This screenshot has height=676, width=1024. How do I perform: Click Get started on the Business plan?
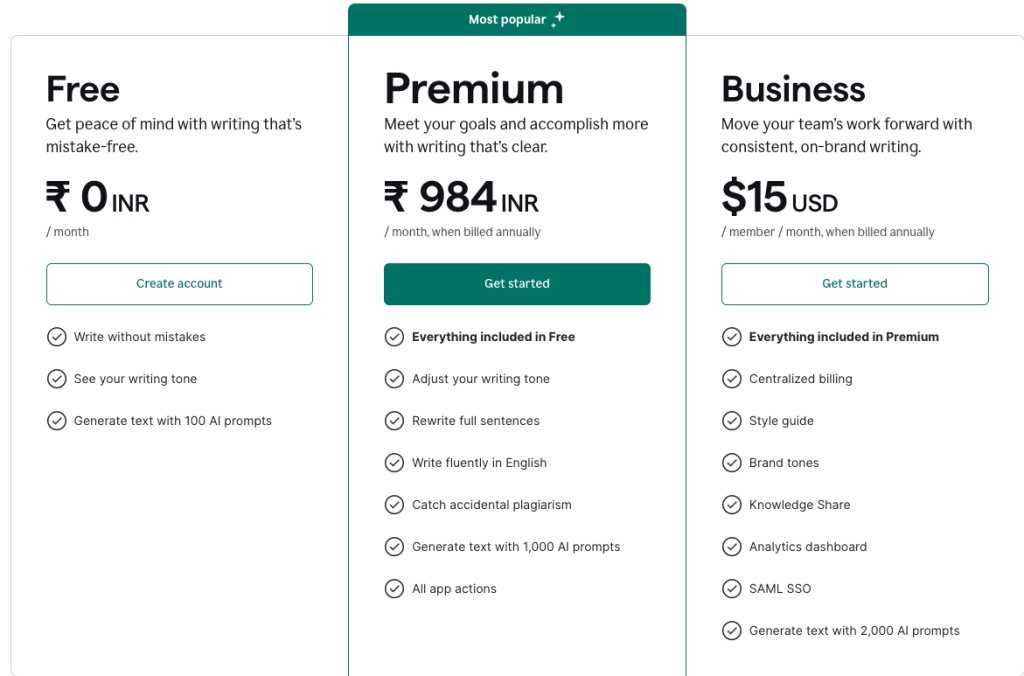pyautogui.click(x=855, y=284)
